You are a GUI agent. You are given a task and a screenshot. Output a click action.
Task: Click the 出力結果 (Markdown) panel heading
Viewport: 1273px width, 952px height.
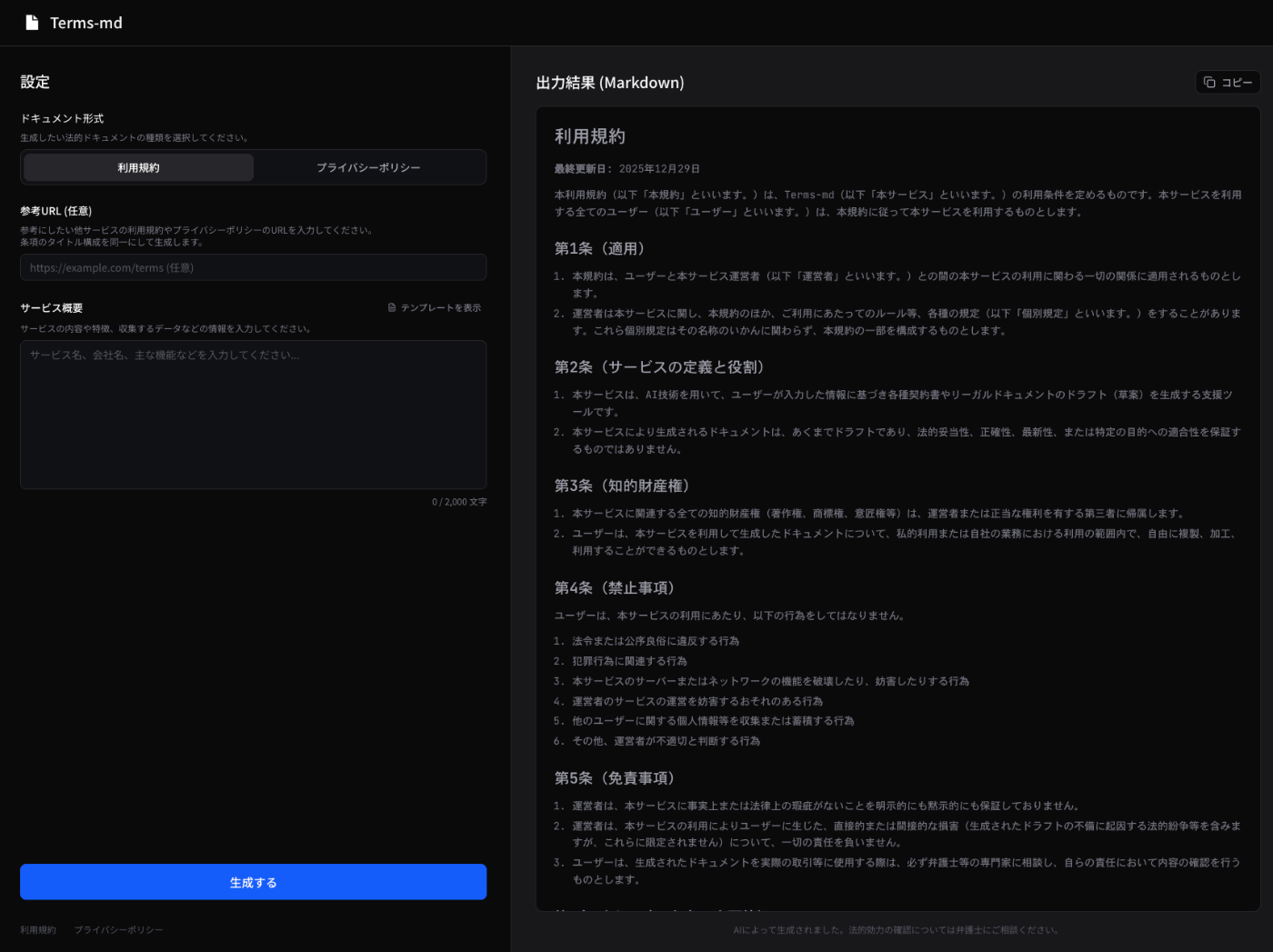(608, 83)
